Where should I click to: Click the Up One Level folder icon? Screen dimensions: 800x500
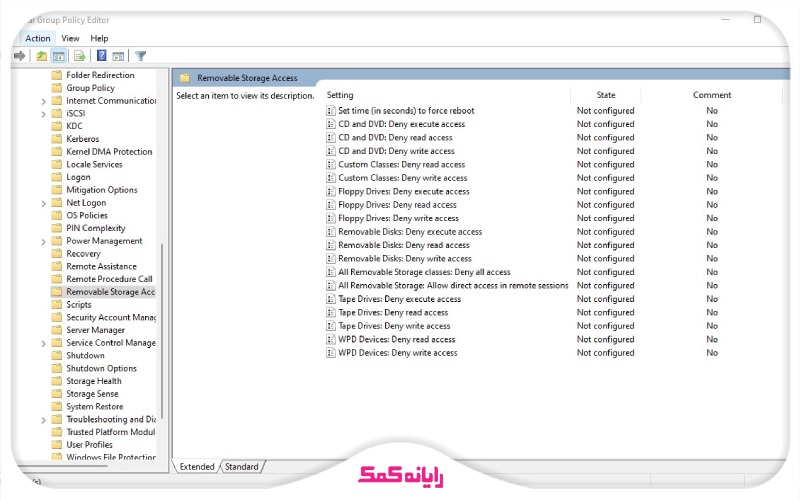[41, 56]
